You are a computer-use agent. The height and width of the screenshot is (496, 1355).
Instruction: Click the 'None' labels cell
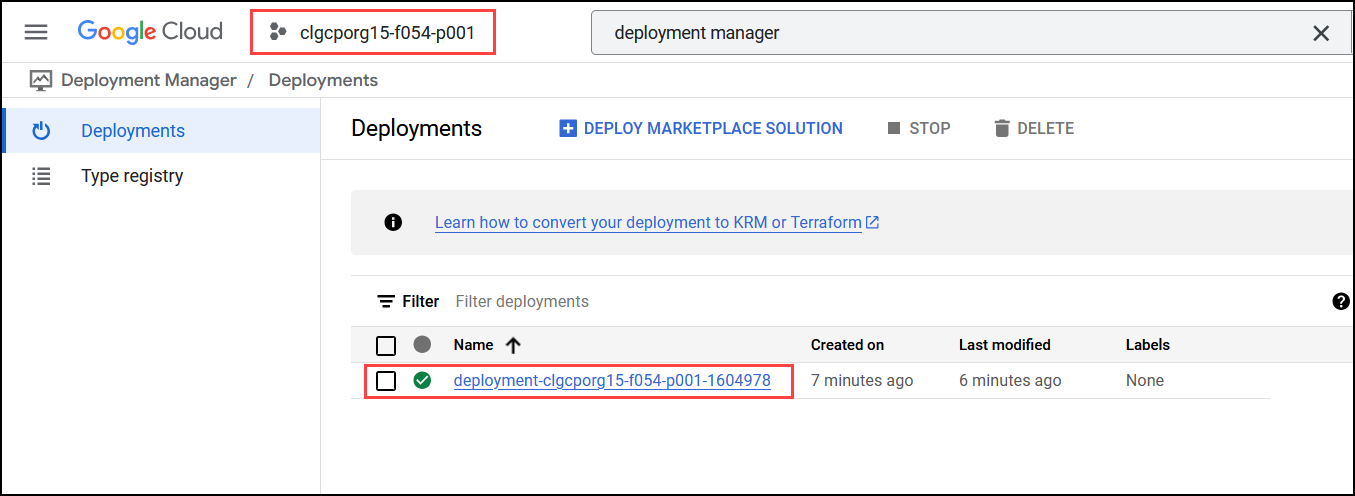tap(1145, 380)
